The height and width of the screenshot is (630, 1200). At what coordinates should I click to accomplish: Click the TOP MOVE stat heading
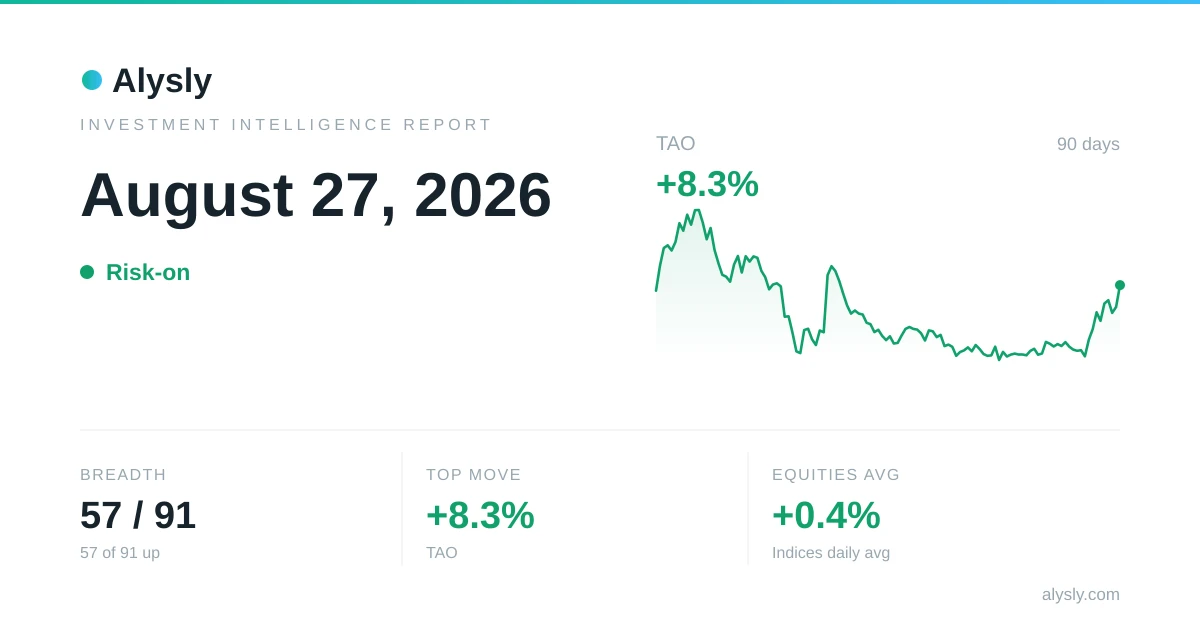pos(474,475)
